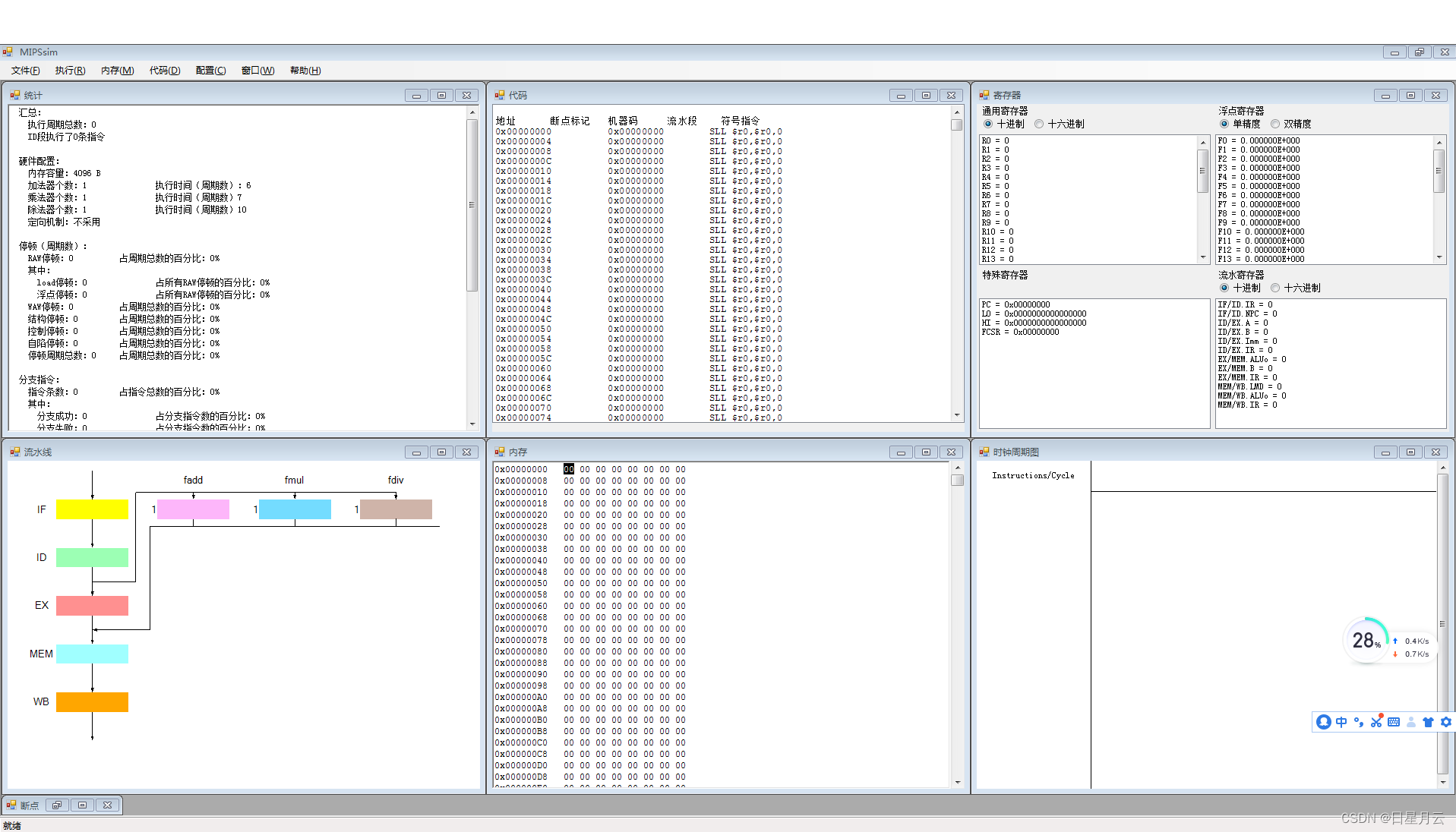
Task: Open the 文件(F) menu
Action: point(26,71)
